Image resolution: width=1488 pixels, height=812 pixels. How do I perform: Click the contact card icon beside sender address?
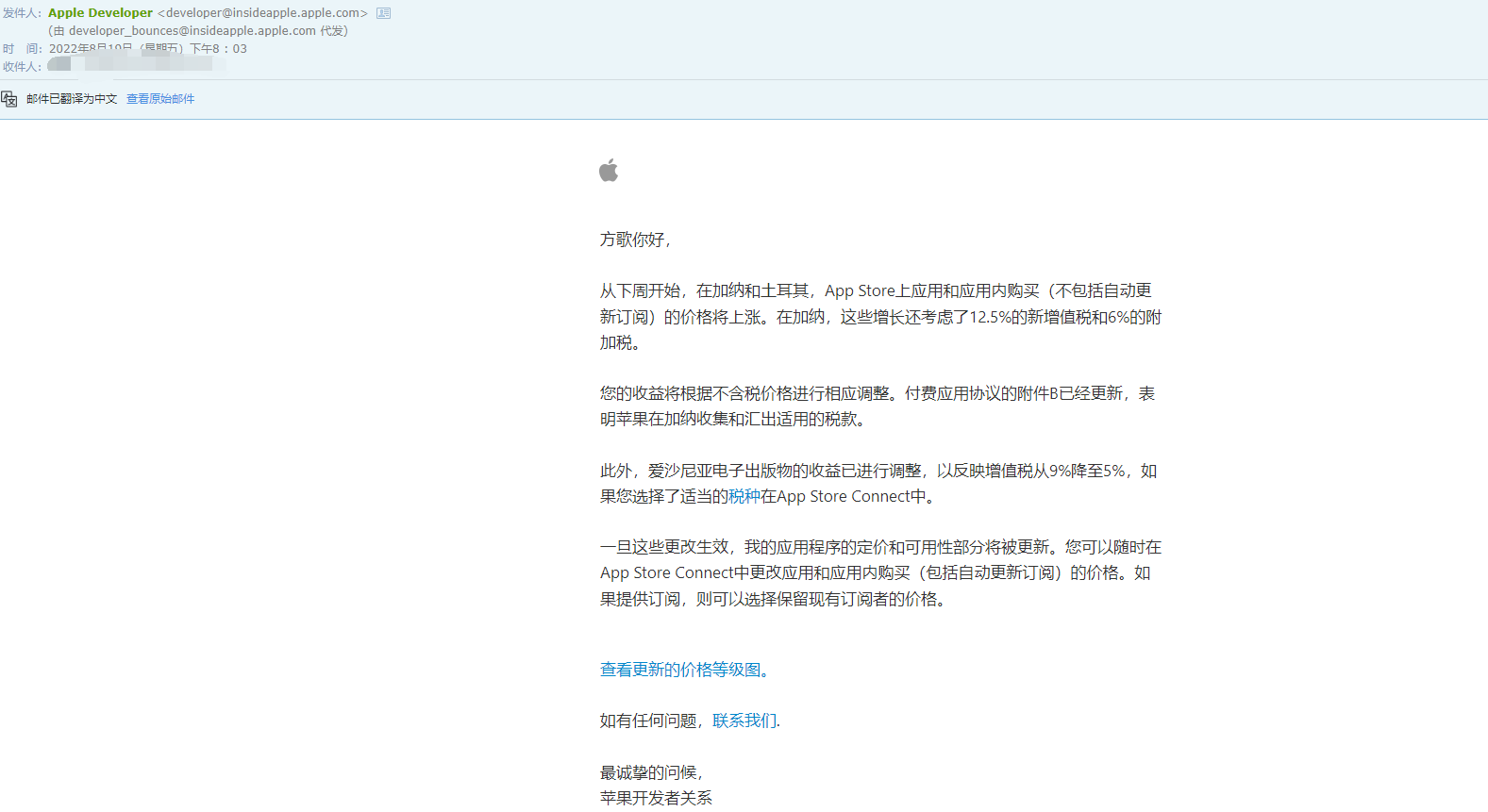click(383, 13)
